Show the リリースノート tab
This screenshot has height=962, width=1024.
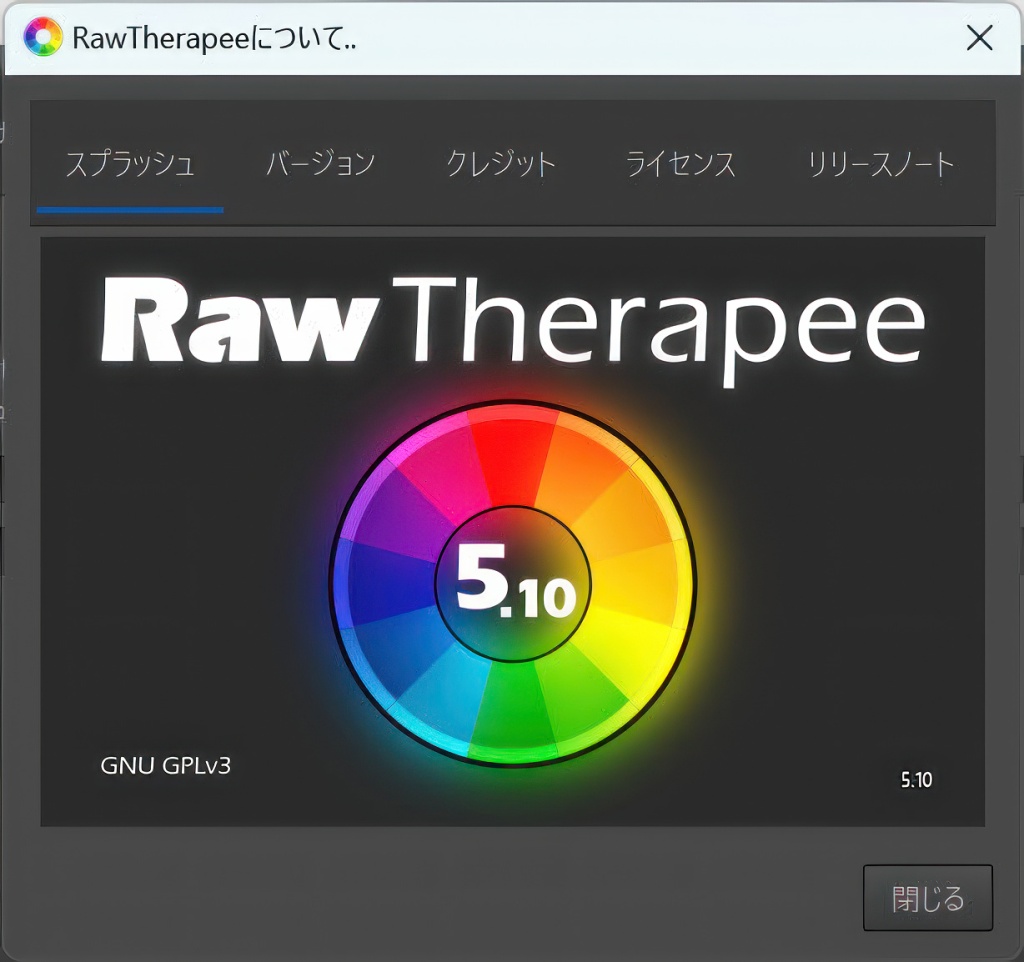pyautogui.click(x=881, y=164)
